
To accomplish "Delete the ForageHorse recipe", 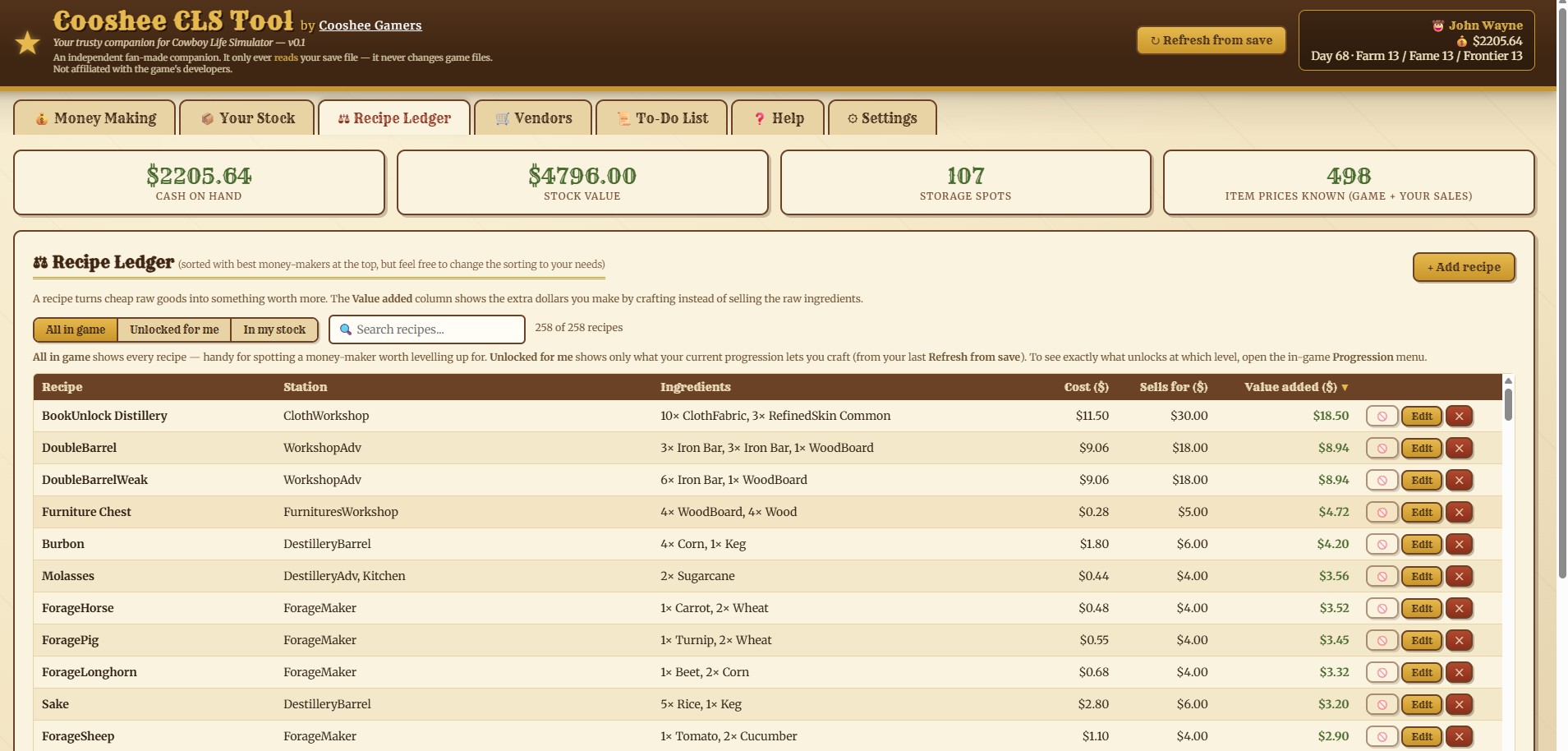I will tap(1459, 608).
